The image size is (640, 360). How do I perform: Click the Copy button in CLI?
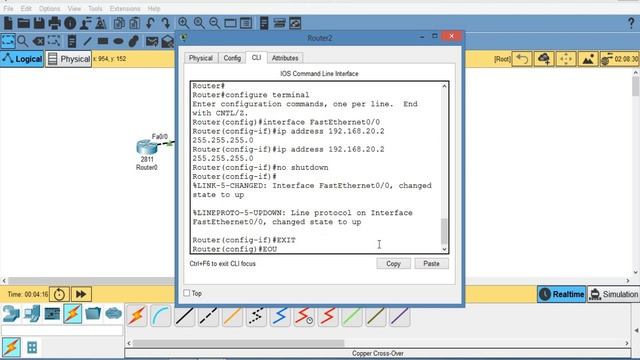[393, 264]
